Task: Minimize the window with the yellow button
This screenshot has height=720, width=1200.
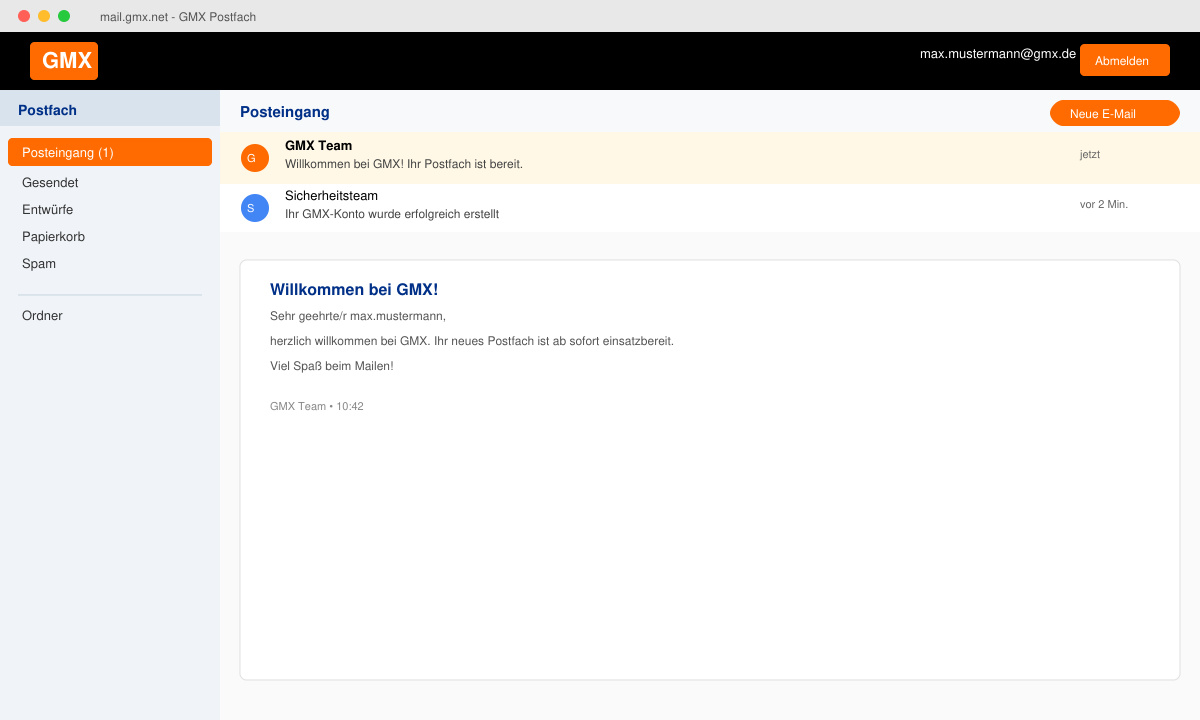Action: (44, 16)
